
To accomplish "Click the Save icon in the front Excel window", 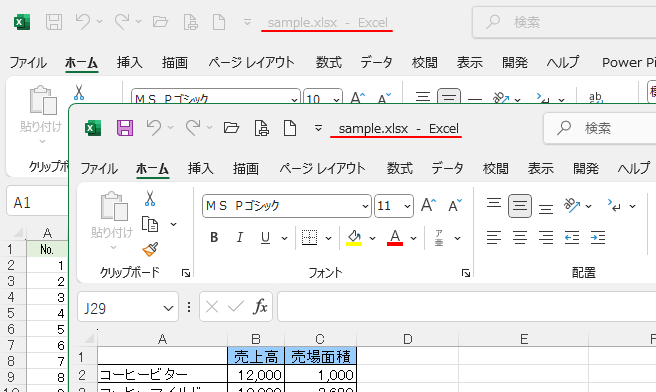I will (125, 128).
